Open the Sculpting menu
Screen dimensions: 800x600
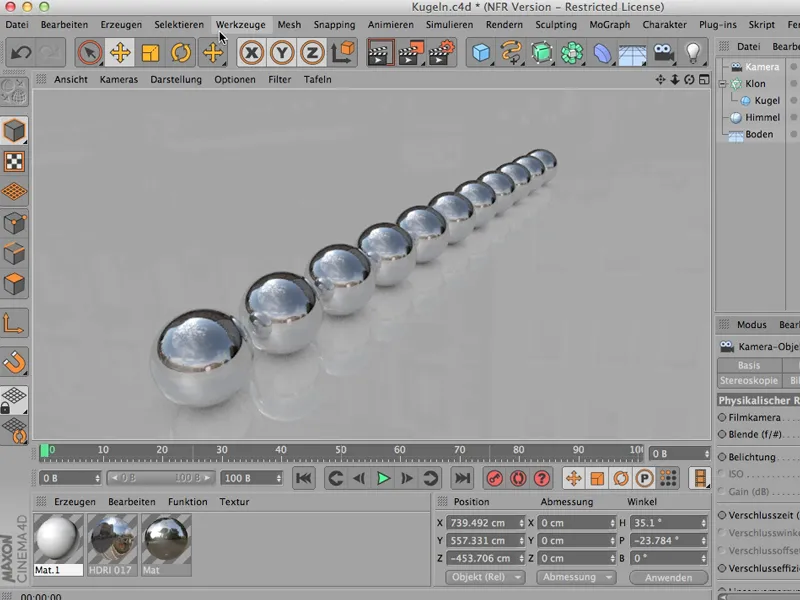556,24
